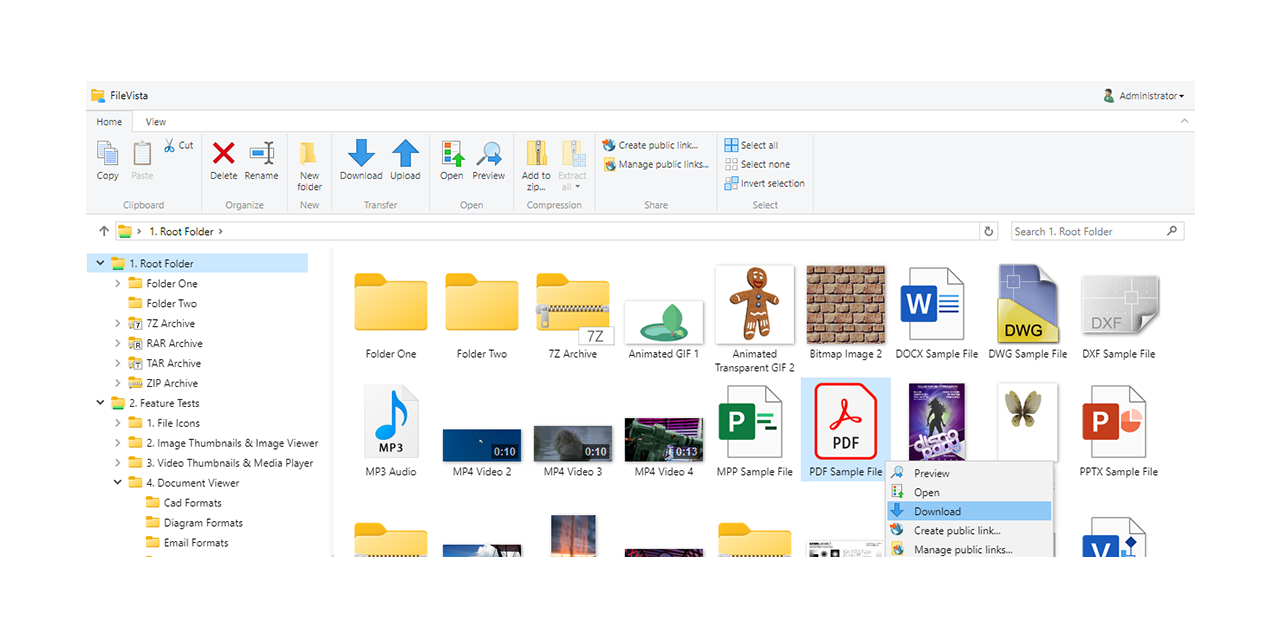The height and width of the screenshot is (640, 1280).
Task: Collapse the 1. Root Folder tree node
Action: point(100,264)
